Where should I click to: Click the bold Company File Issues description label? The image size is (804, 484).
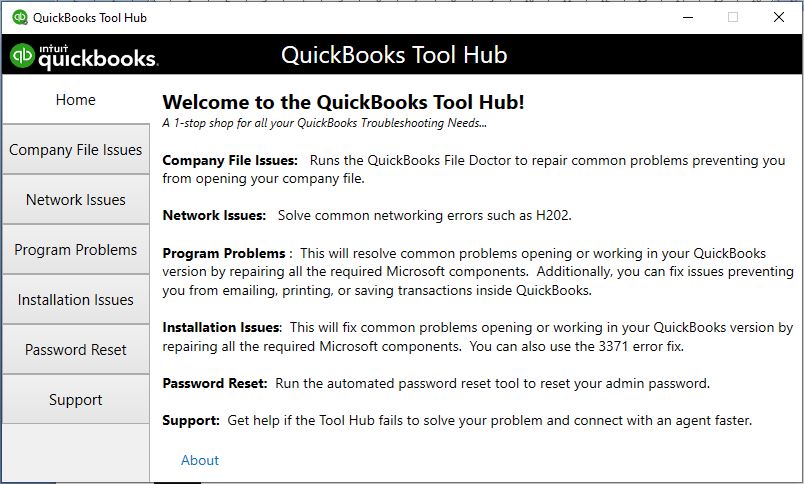pyautogui.click(x=230, y=160)
